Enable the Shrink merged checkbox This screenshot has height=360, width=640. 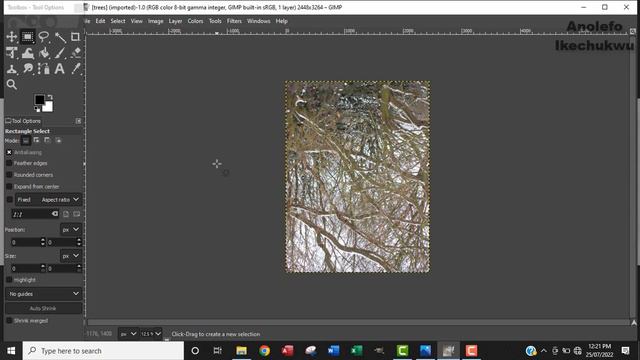point(9,321)
